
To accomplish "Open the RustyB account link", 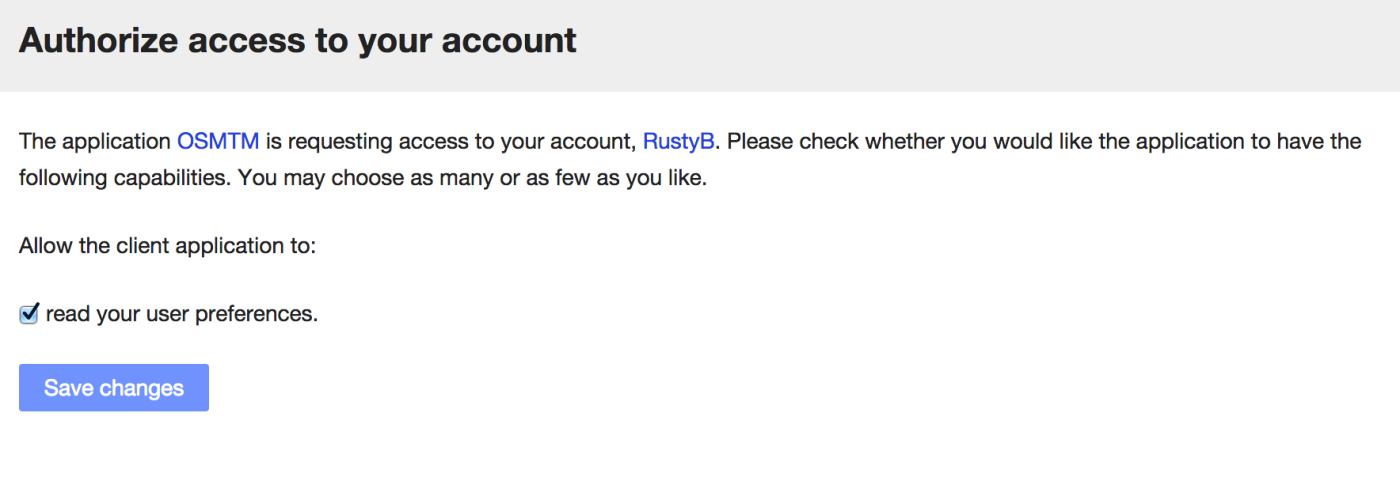I will [678, 141].
